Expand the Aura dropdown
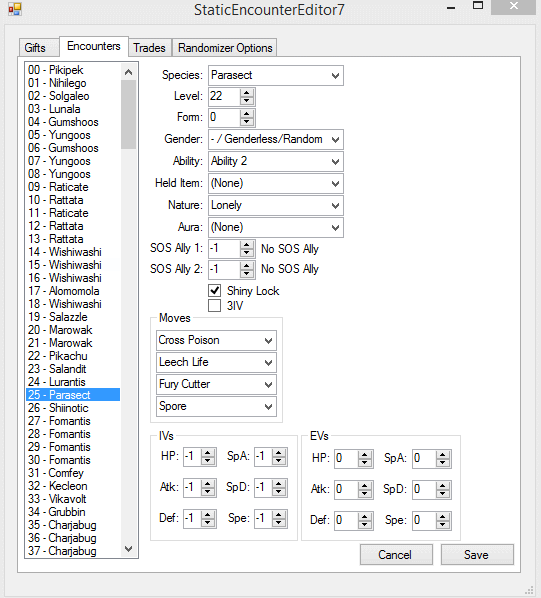Screen dimensions: 541x598 click(x=276, y=227)
